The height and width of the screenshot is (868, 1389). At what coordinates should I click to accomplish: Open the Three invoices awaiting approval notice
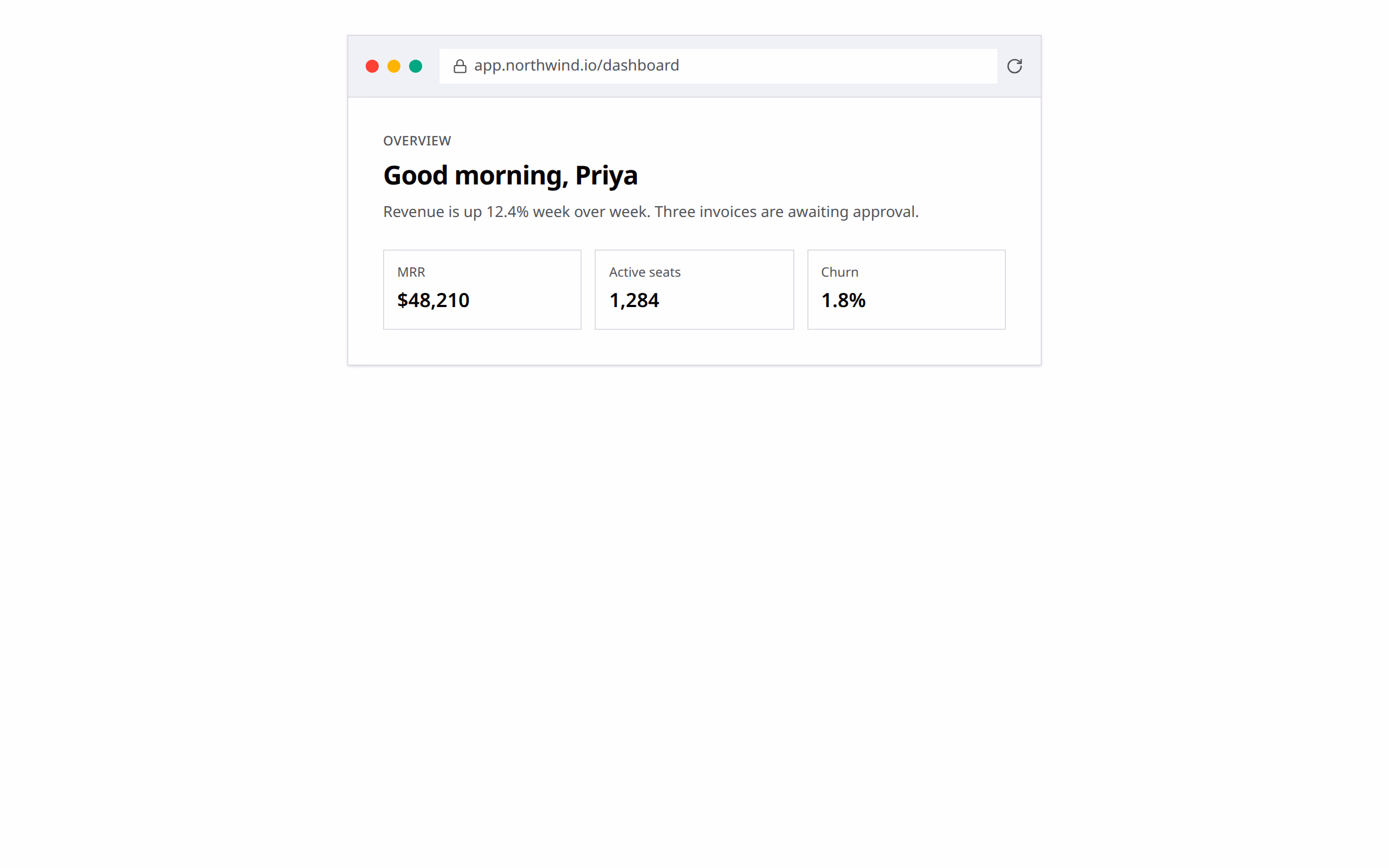coord(786,212)
